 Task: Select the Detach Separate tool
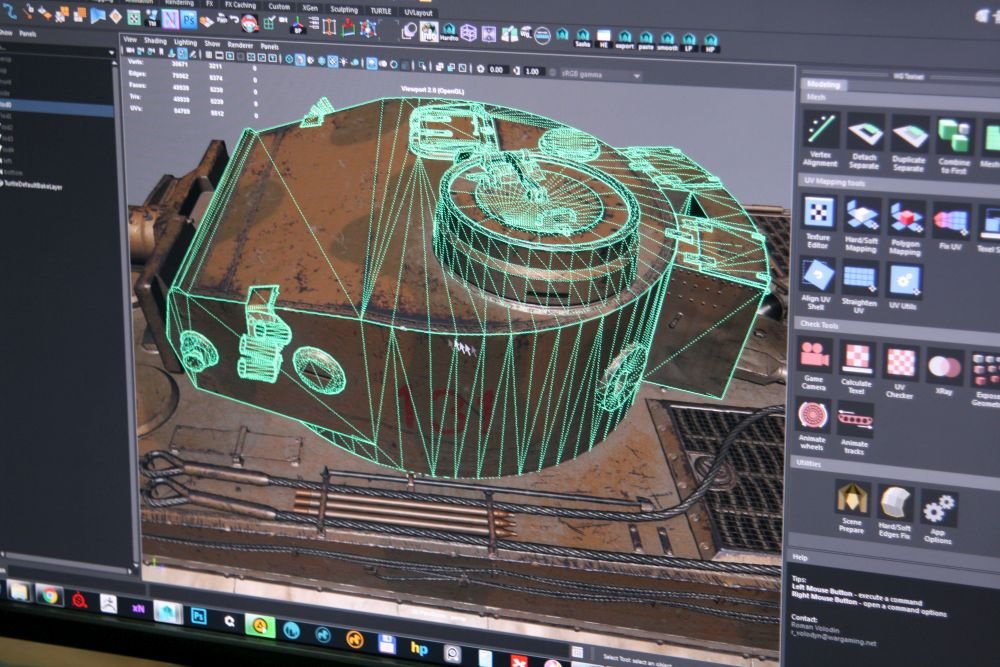pyautogui.click(x=865, y=132)
